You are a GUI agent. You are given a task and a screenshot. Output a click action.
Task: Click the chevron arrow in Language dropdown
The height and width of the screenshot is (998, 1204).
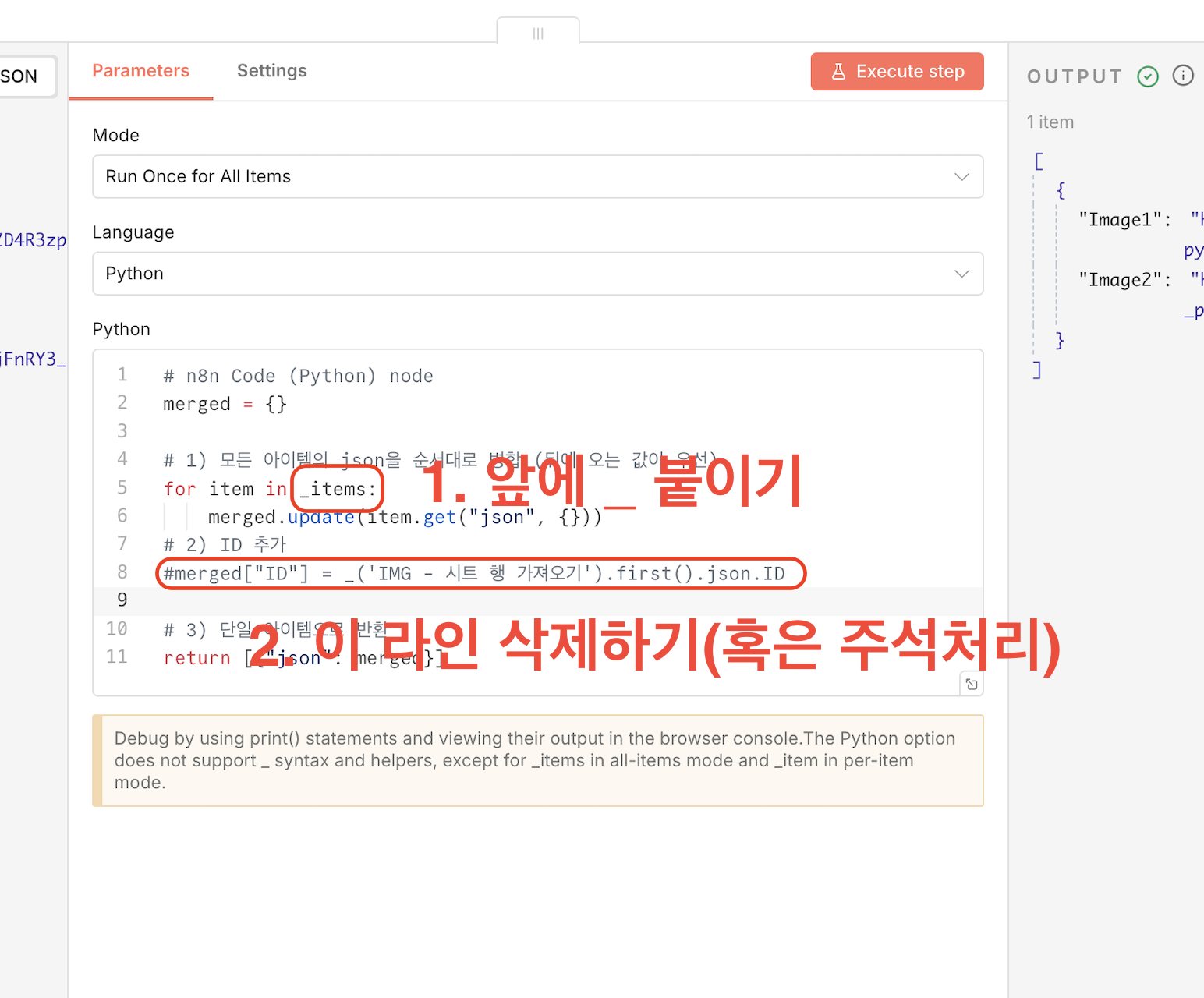pyautogui.click(x=962, y=274)
